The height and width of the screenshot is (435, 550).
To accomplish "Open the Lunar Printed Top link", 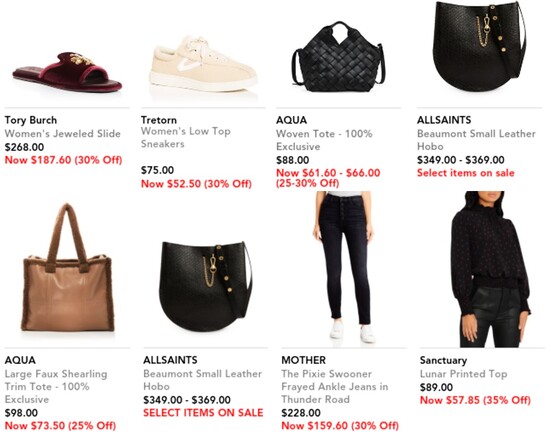I will click(463, 374).
